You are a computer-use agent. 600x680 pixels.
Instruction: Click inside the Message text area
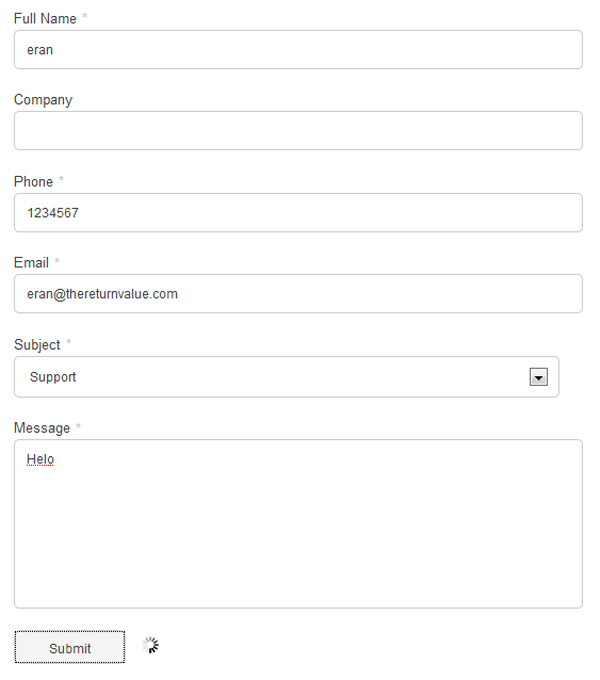click(298, 524)
